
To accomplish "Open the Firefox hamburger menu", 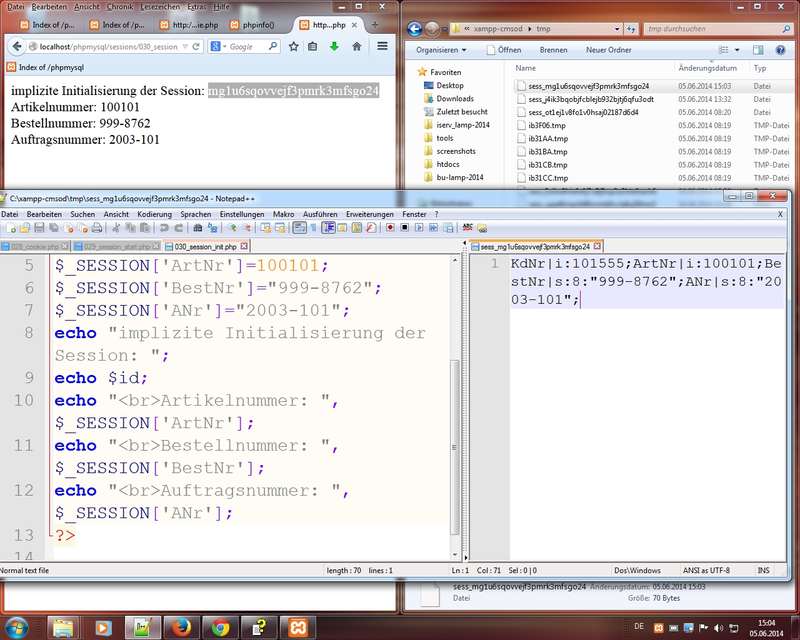I will tap(382, 46).
